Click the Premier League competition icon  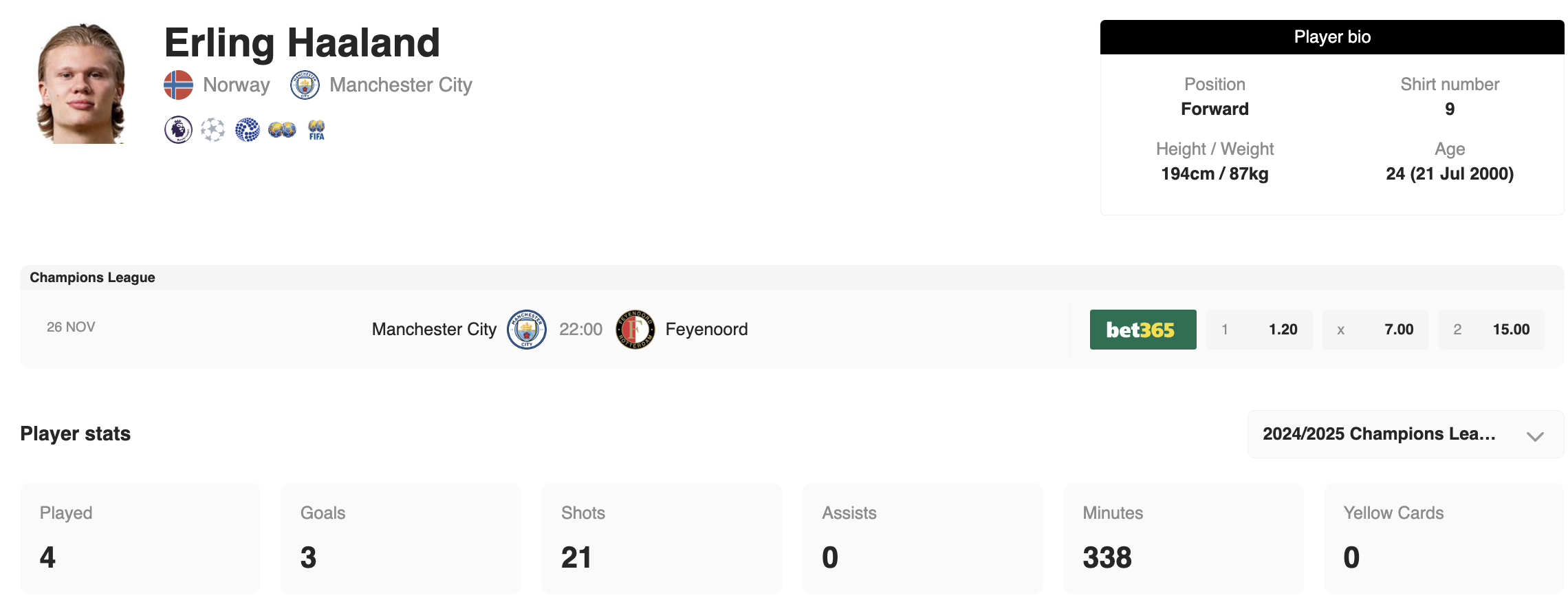(x=178, y=129)
